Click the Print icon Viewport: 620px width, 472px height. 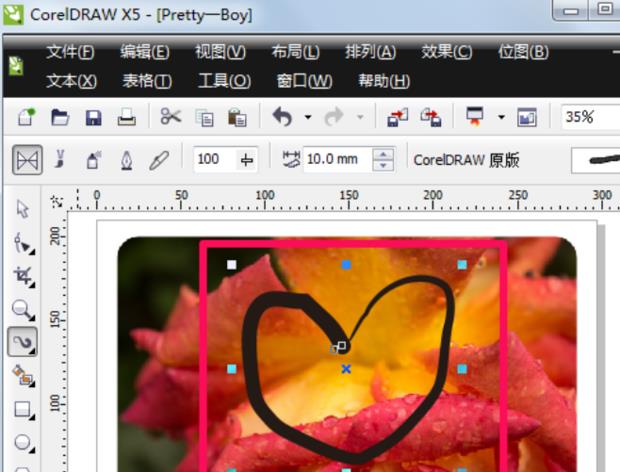point(127,117)
